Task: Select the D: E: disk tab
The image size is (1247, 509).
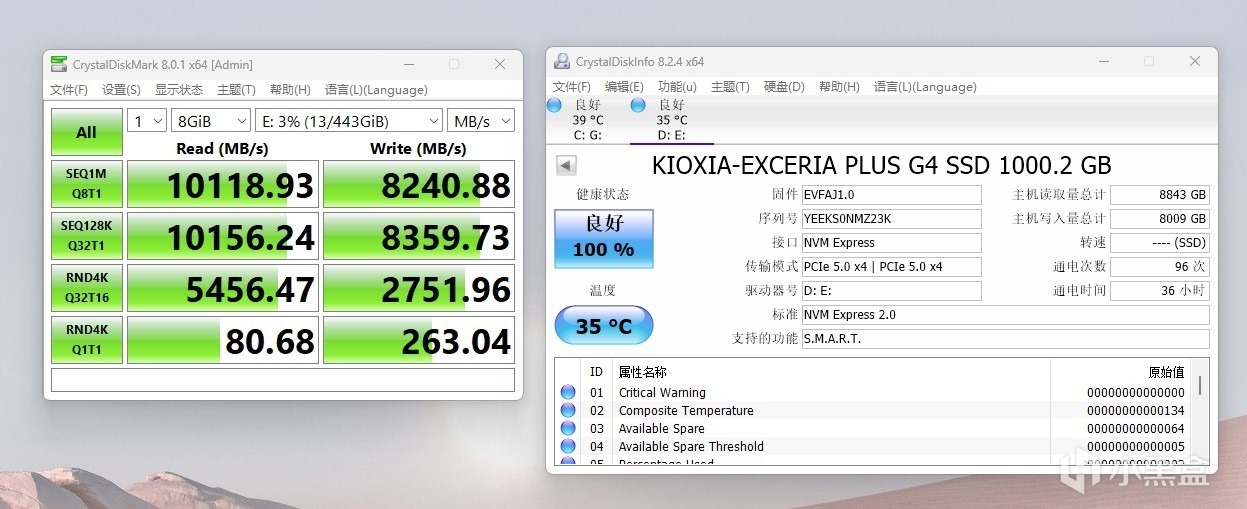Action: [x=671, y=120]
